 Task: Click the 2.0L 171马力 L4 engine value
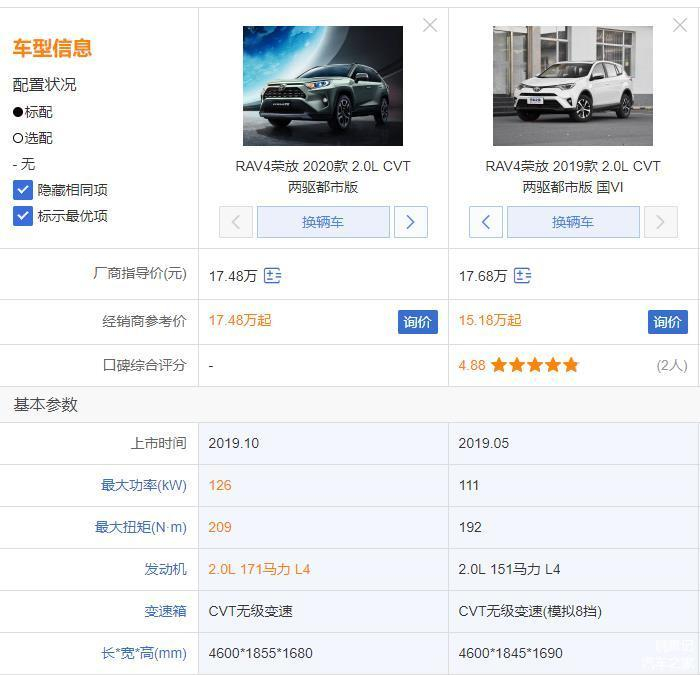click(x=259, y=569)
